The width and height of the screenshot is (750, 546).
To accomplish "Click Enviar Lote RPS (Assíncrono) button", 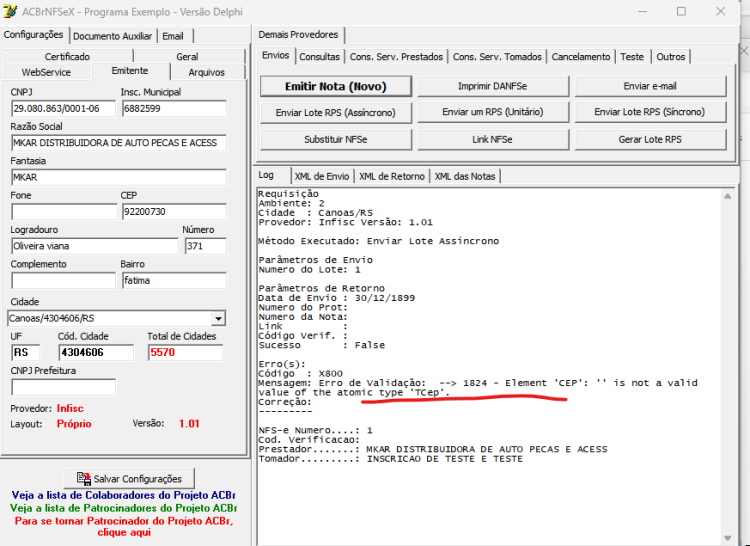I will click(x=336, y=113).
